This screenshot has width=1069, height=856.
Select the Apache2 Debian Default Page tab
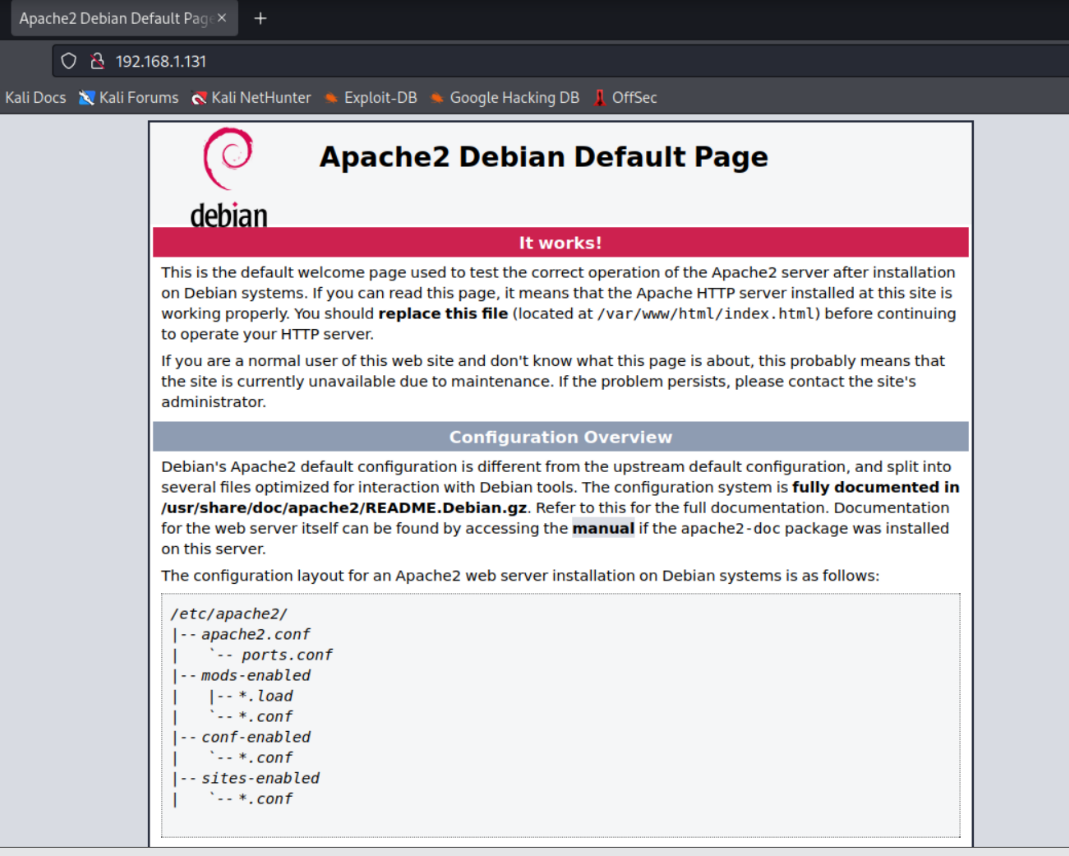point(124,18)
